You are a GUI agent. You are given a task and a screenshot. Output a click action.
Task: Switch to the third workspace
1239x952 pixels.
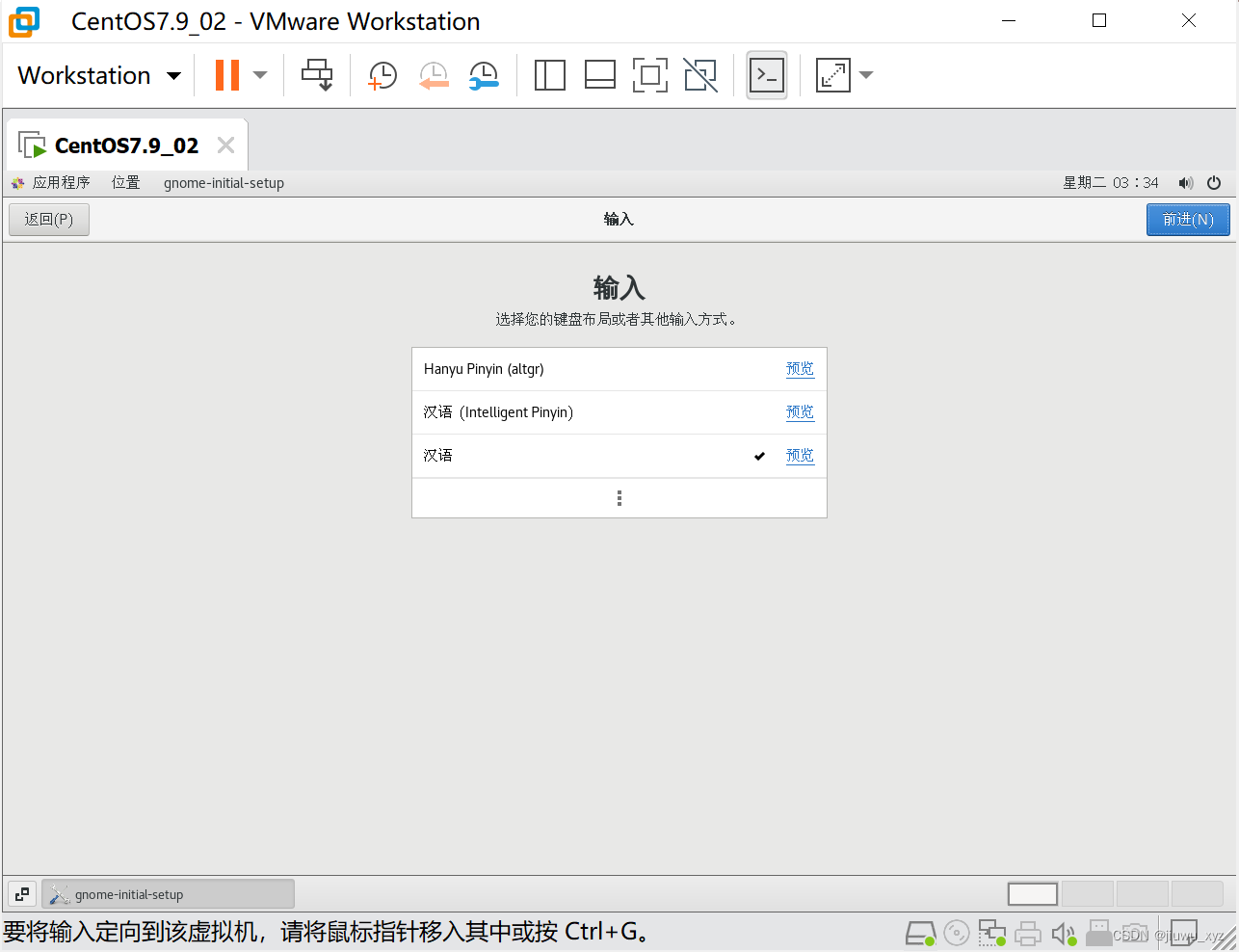pos(1143,894)
